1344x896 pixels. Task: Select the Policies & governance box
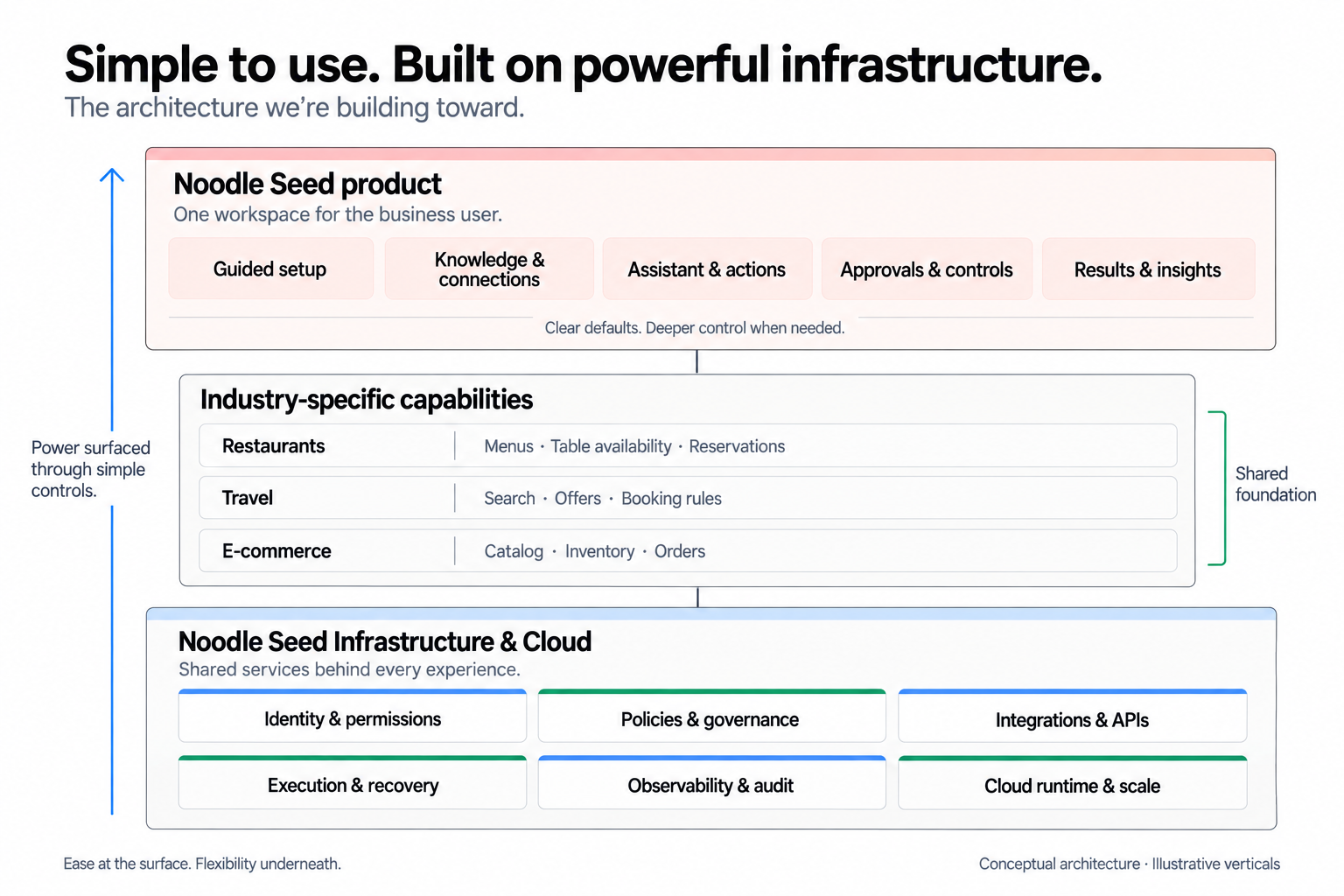click(x=711, y=716)
